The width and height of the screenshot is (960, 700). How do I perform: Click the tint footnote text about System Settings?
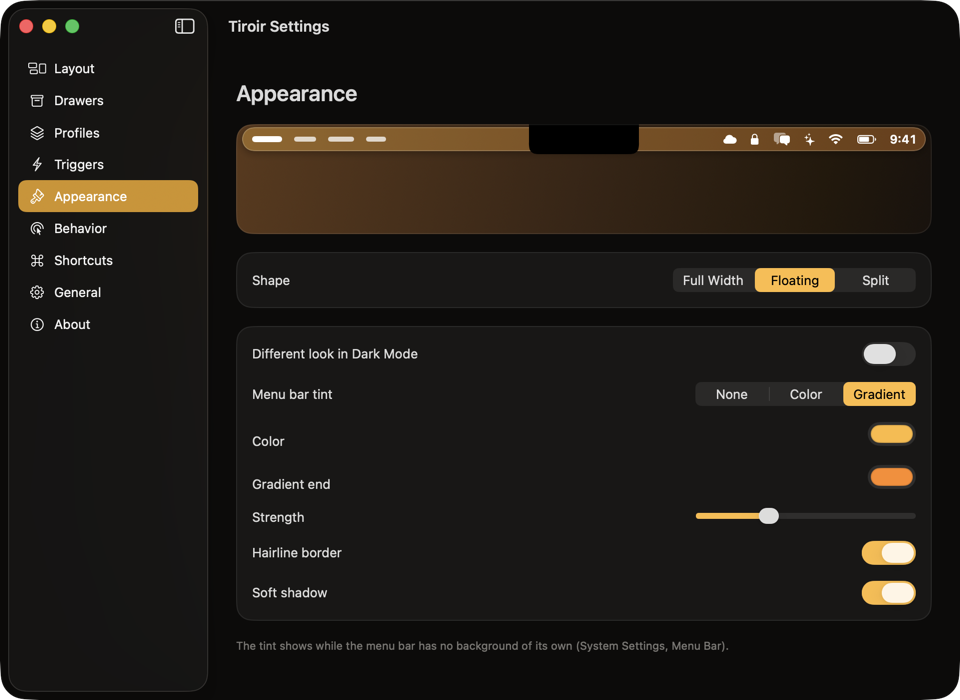coord(482,646)
